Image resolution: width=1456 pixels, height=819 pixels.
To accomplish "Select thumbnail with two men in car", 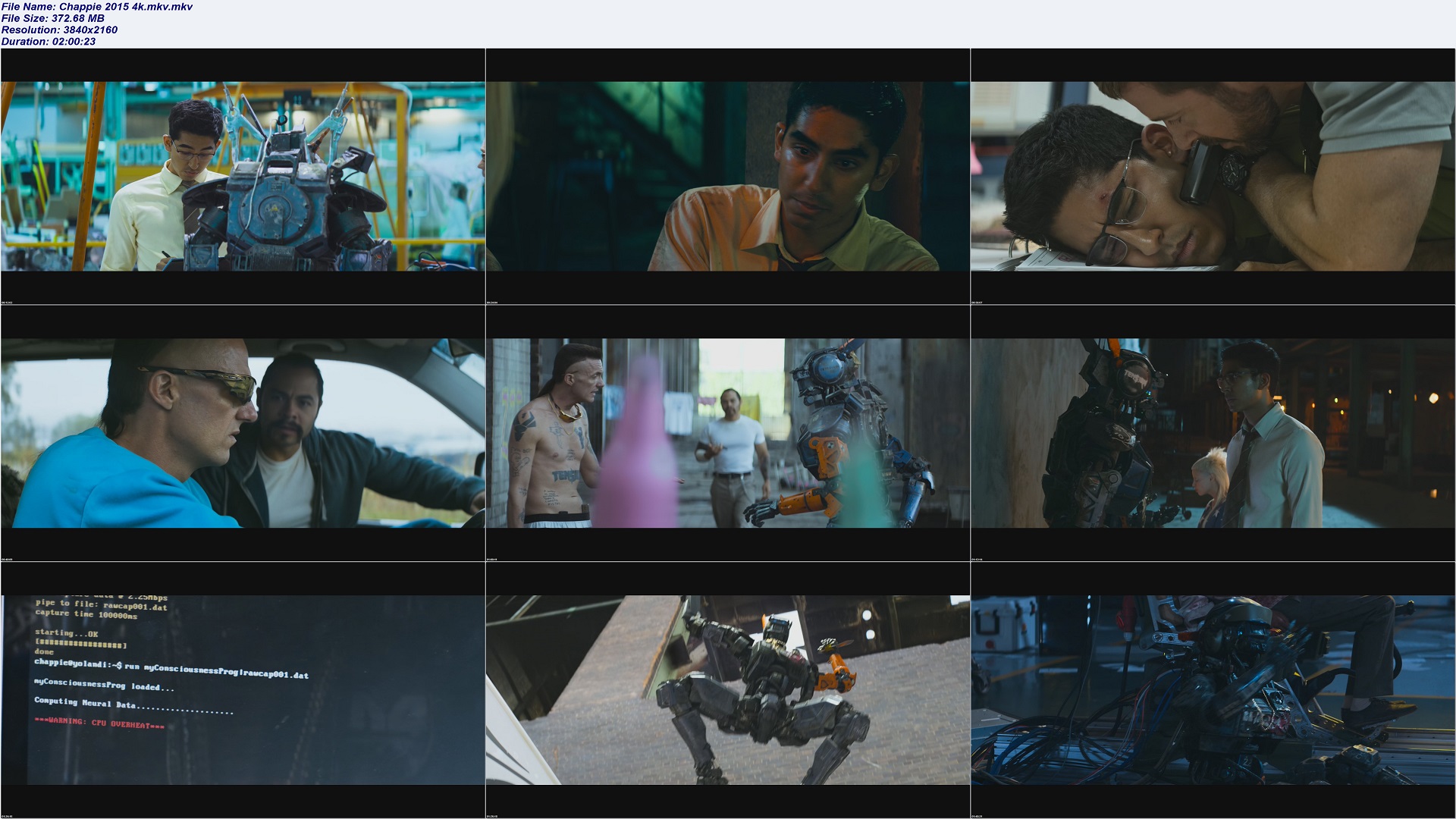I will click(243, 433).
